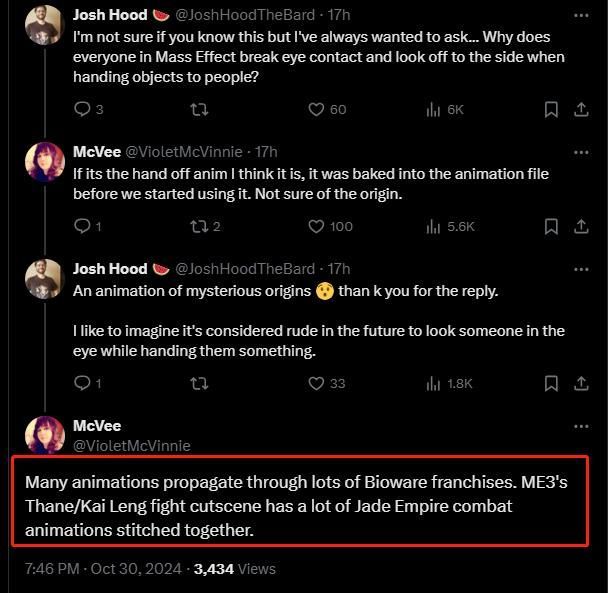View analytics for tweet with 5.6K views
This screenshot has height=593, width=608.
coord(434,226)
